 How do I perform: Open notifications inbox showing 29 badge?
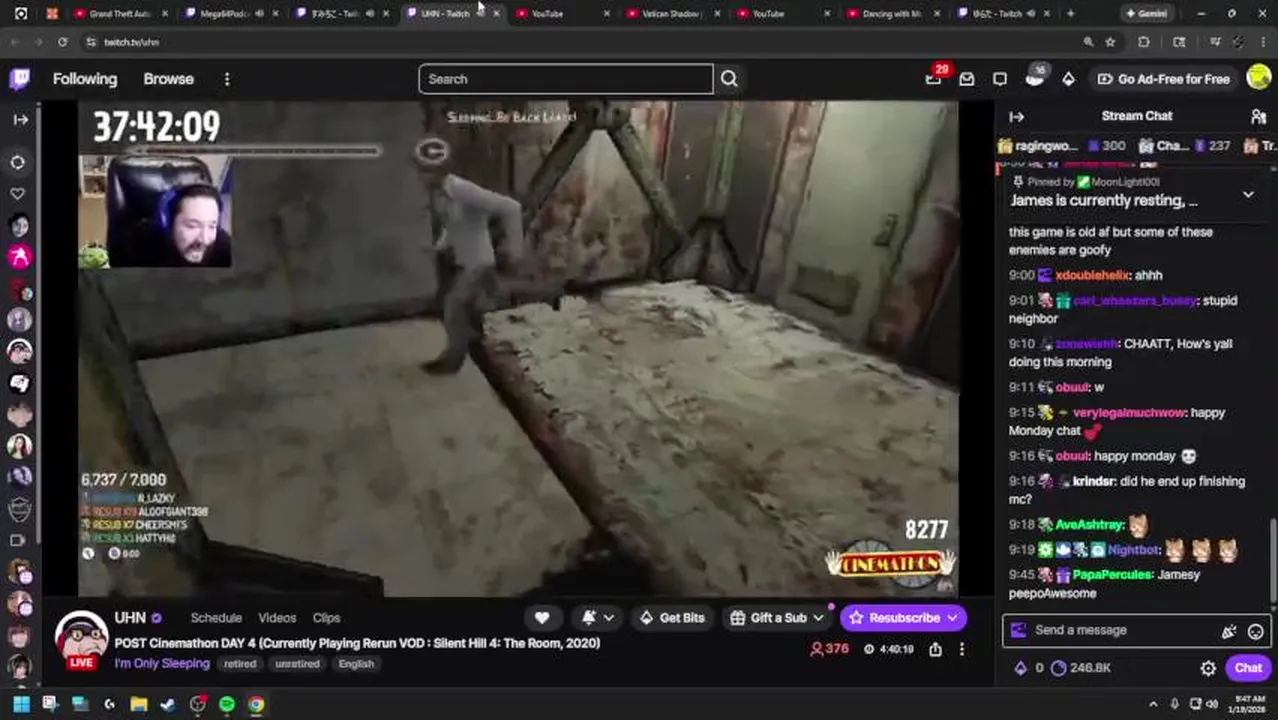(x=934, y=79)
